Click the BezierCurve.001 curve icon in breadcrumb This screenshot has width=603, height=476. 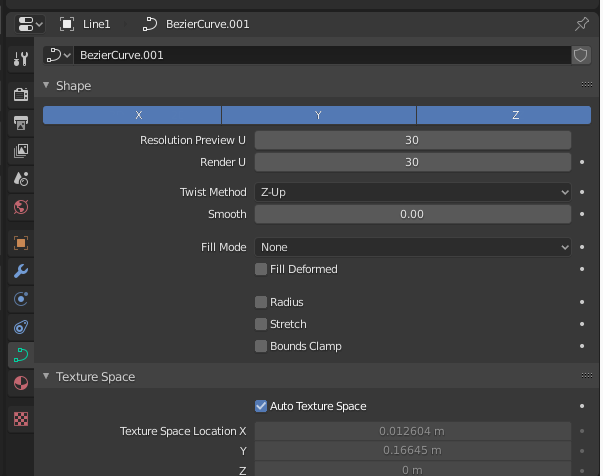coord(150,24)
